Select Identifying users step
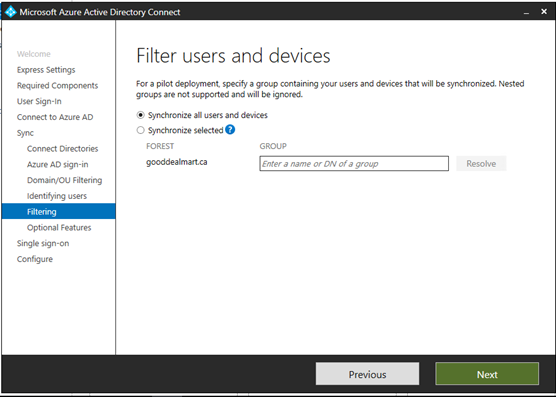The image size is (556, 397). pyautogui.click(x=57, y=196)
